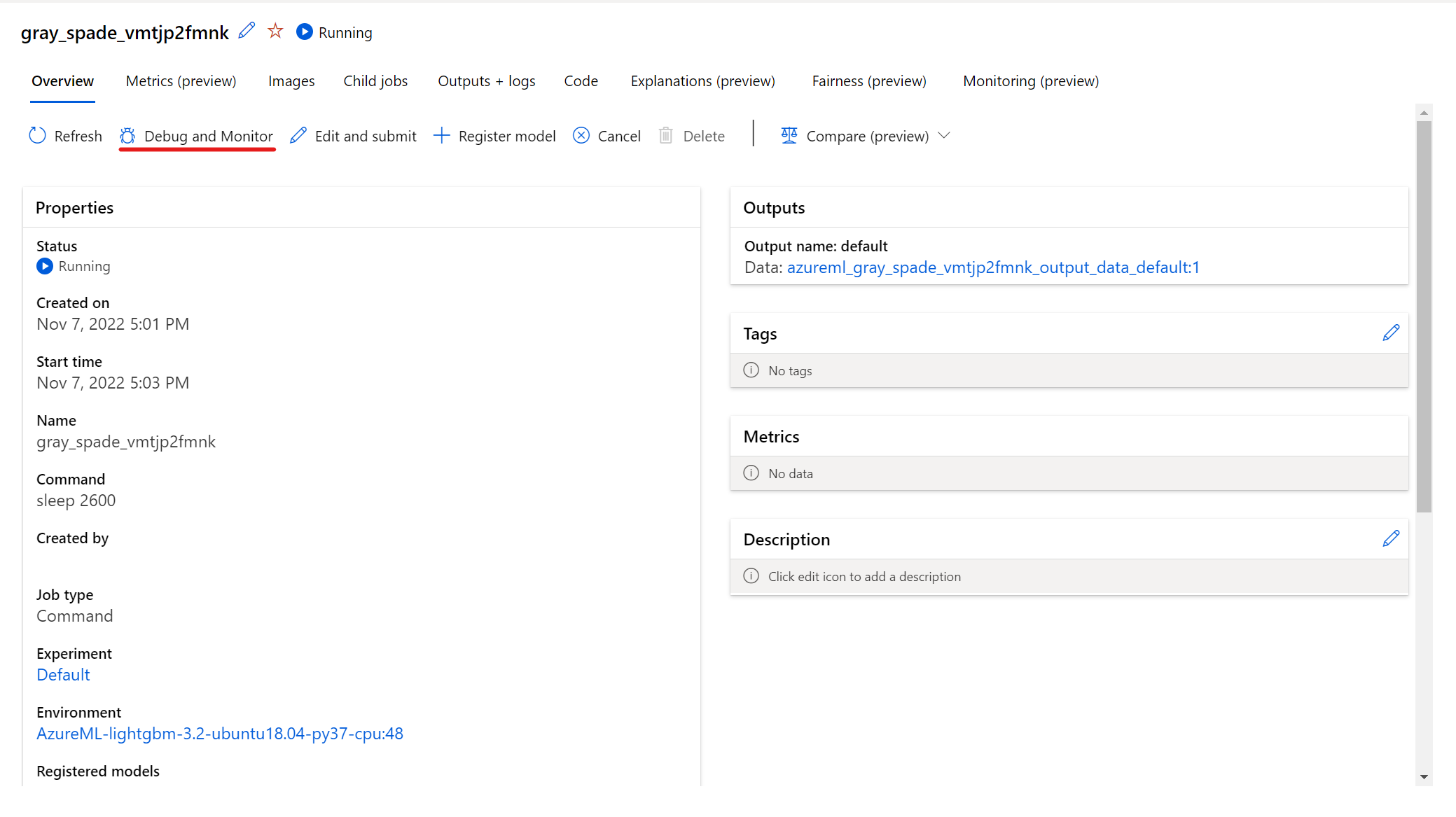The image size is (1456, 817).
Task: Open the Outputs and logs tab
Action: (485, 81)
